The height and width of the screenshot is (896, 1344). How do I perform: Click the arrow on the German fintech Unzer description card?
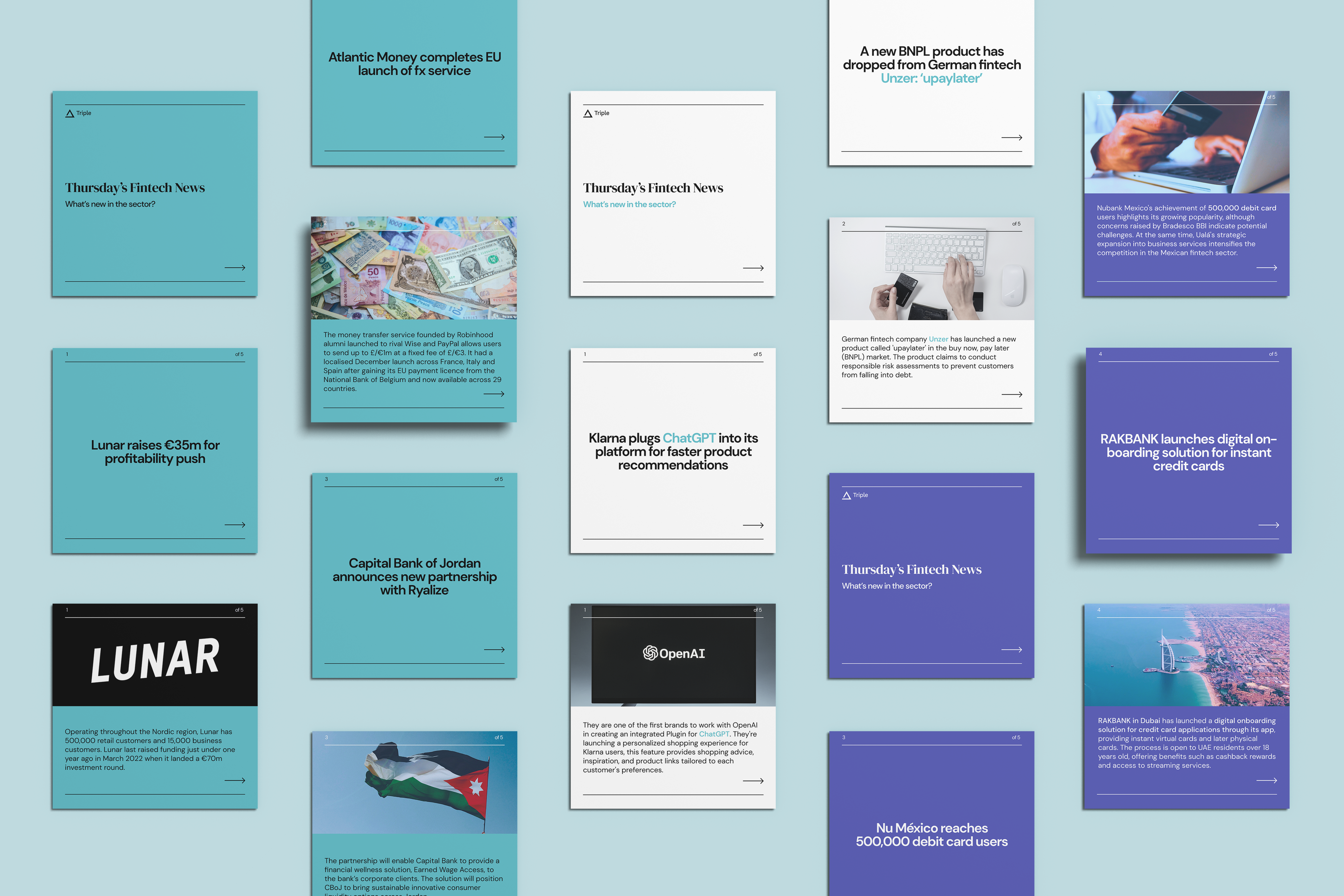(1011, 394)
